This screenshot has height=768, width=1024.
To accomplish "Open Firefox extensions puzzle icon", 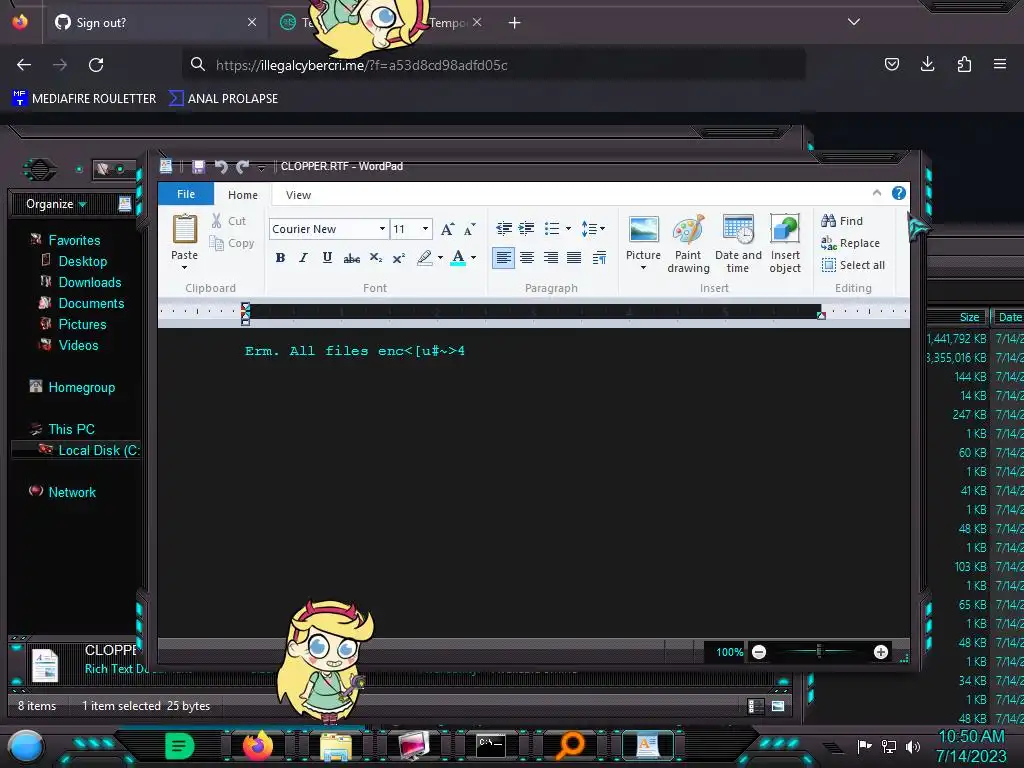I will [x=964, y=64].
